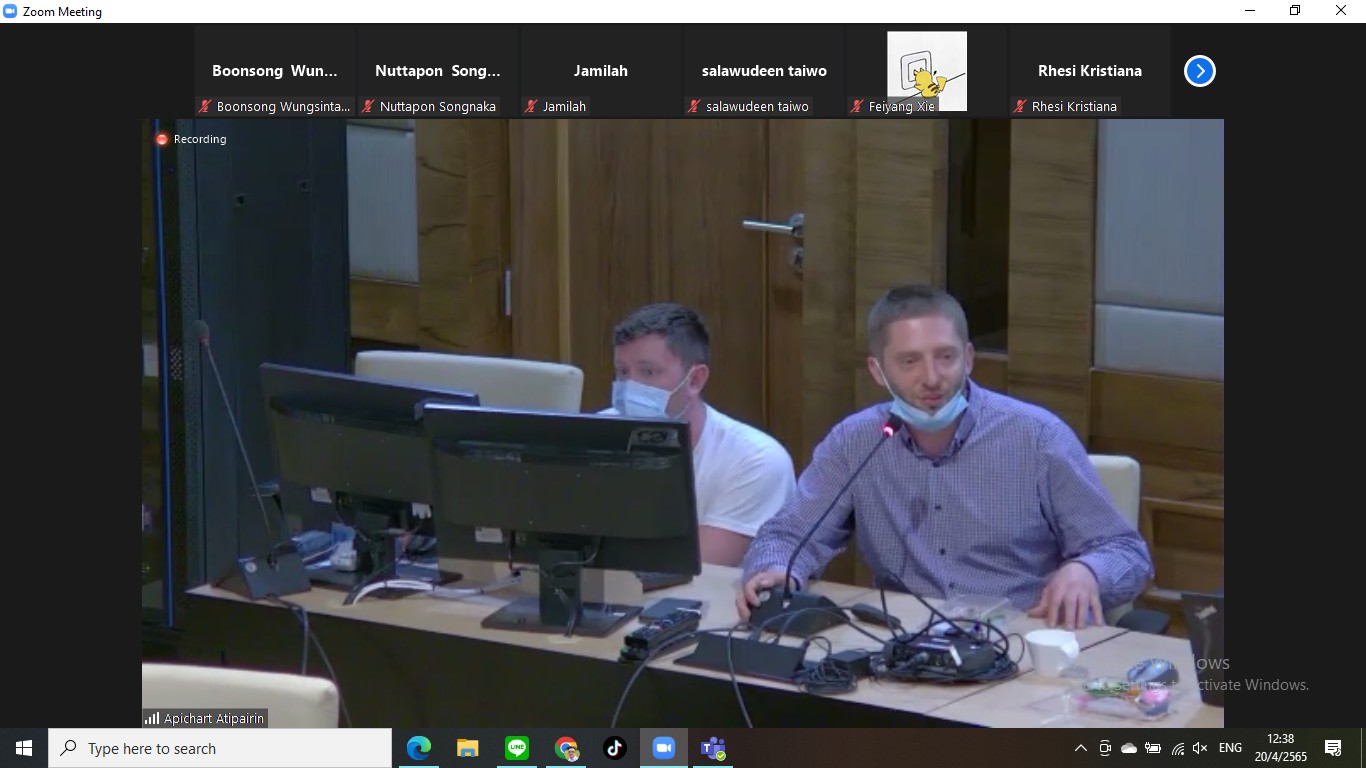Open the LINE app from taskbar
1366x768 pixels.
[x=517, y=748]
